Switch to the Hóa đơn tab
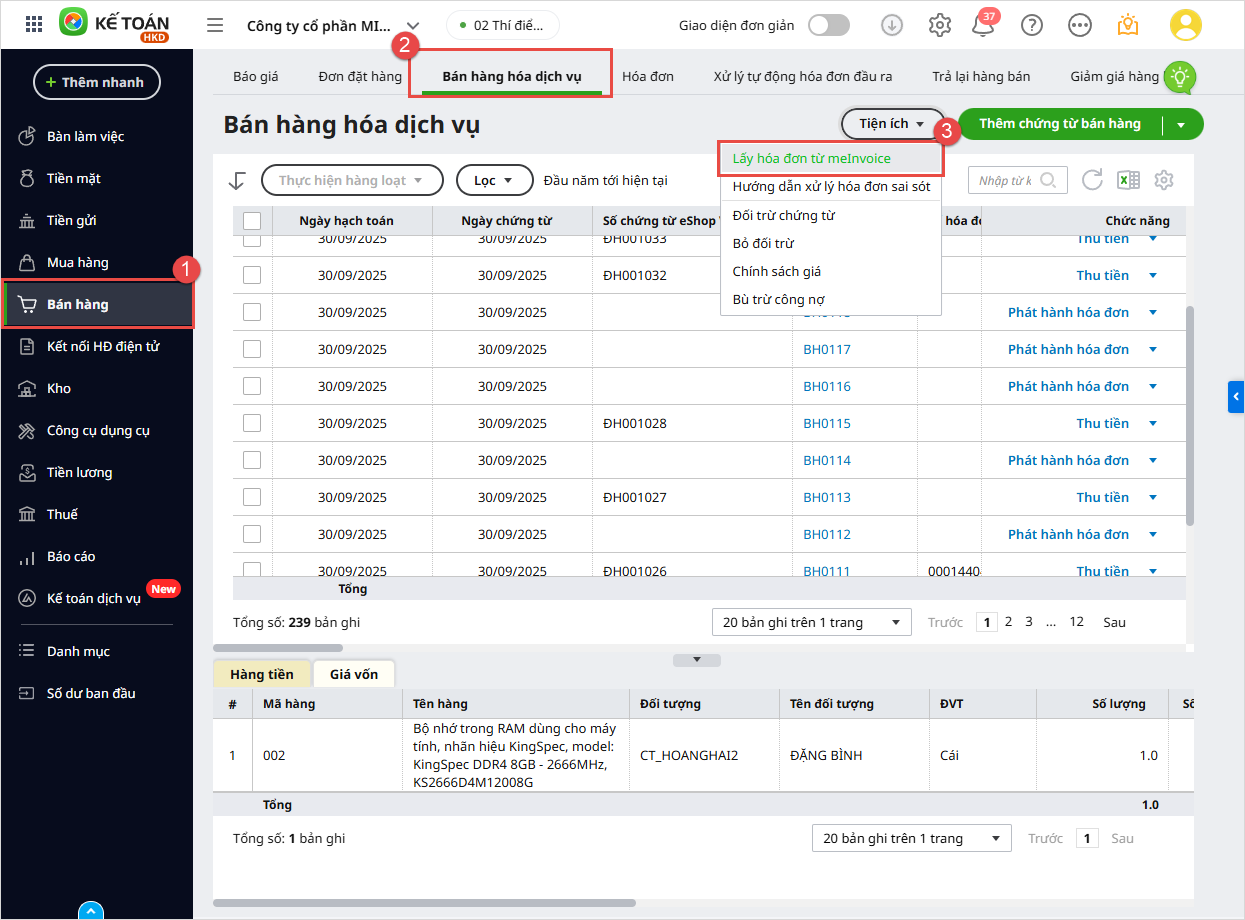This screenshot has width=1245, height=920. (647, 76)
